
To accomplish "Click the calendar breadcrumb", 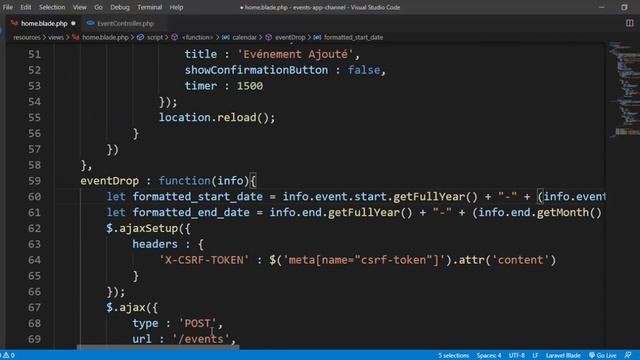I will point(244,37).
